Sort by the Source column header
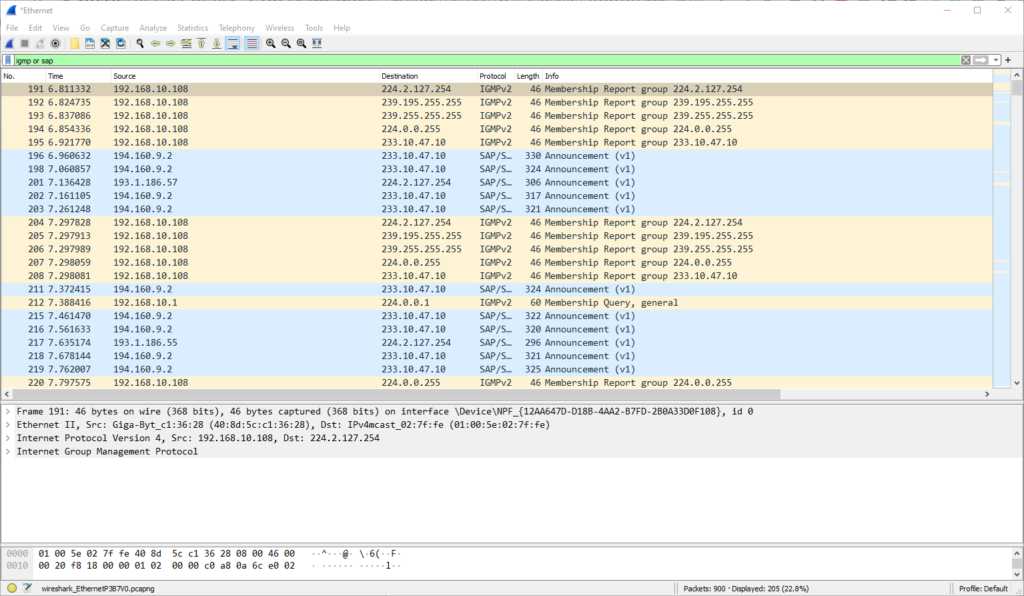 [245, 76]
